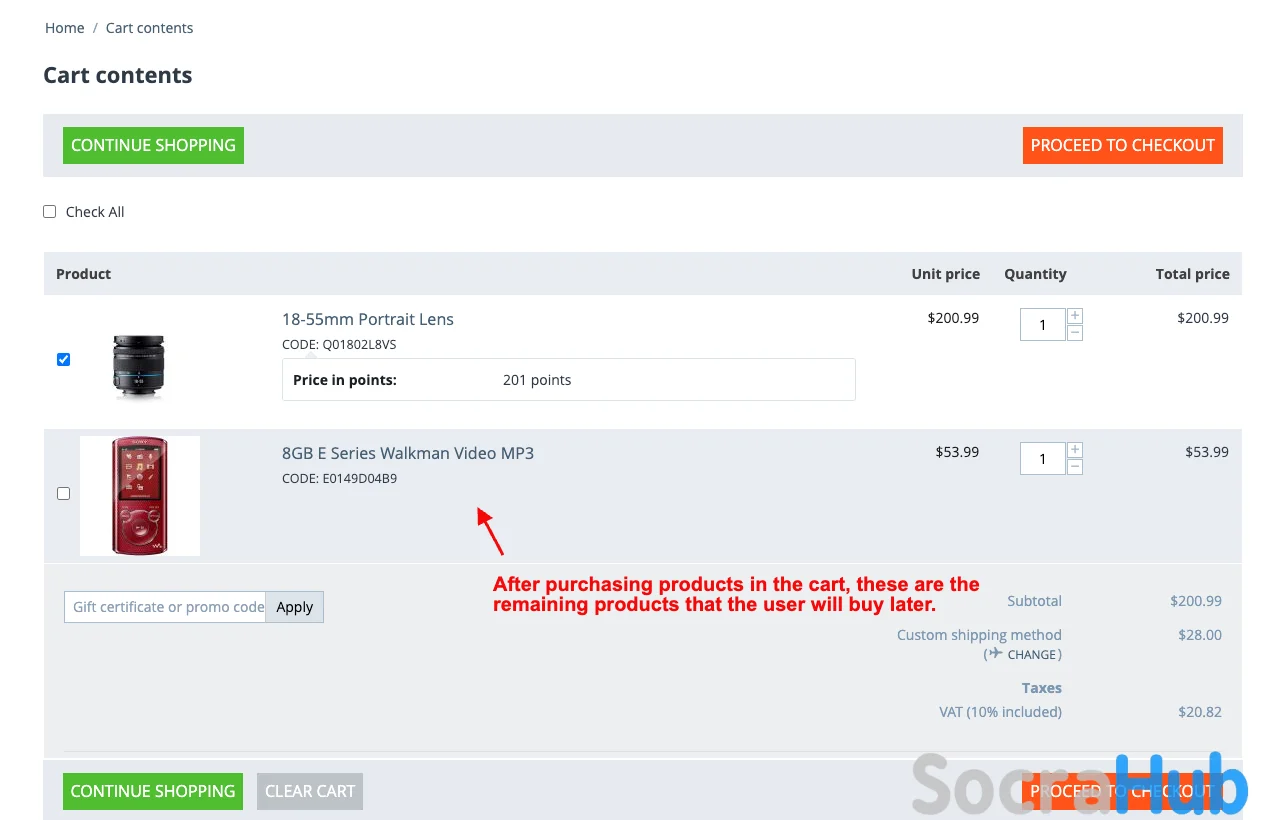This screenshot has width=1272, height=820.
Task: Change the custom shipping method
Action: pyautogui.click(x=1032, y=654)
